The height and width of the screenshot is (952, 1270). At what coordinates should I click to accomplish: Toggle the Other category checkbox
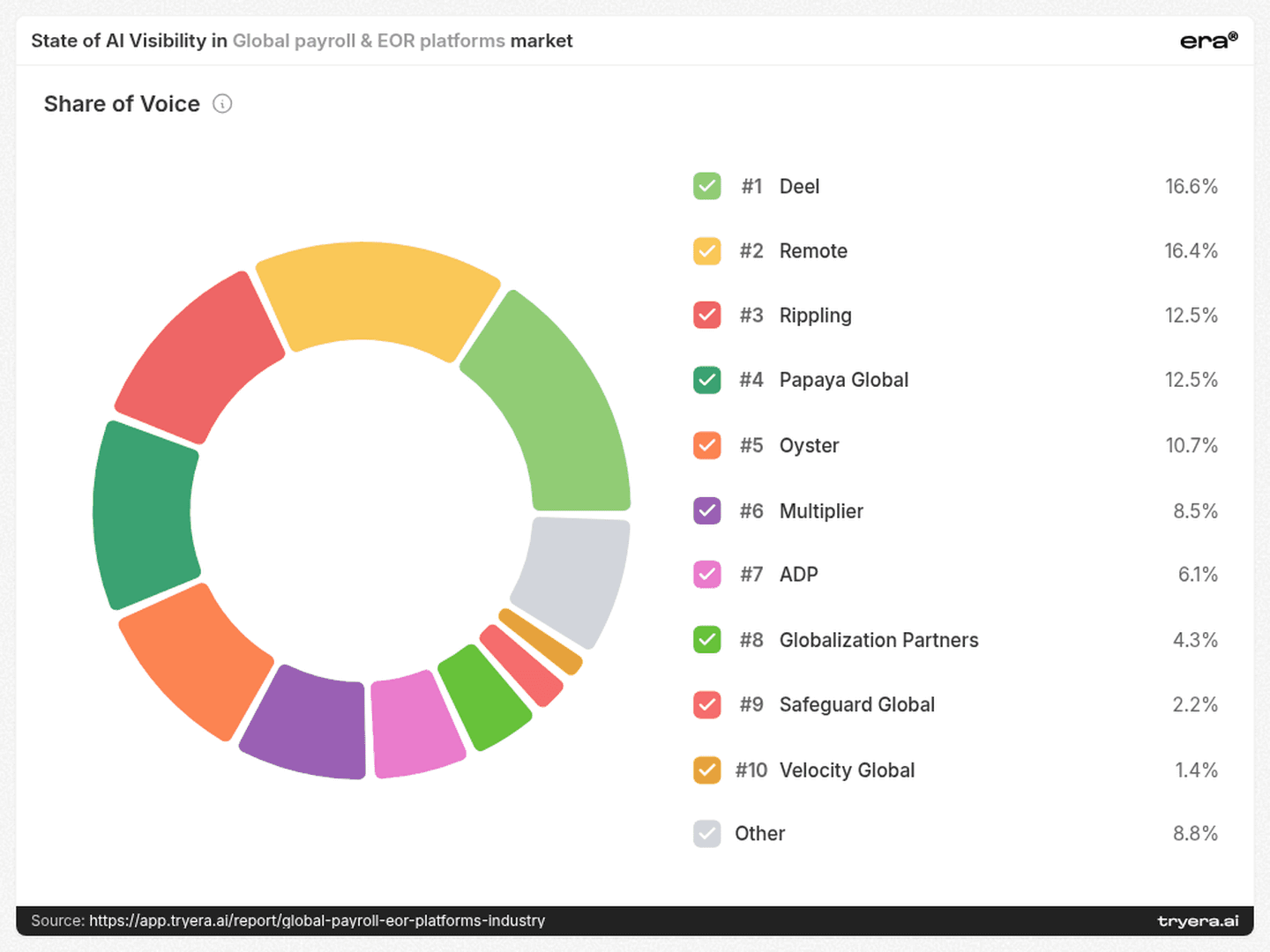(x=706, y=833)
